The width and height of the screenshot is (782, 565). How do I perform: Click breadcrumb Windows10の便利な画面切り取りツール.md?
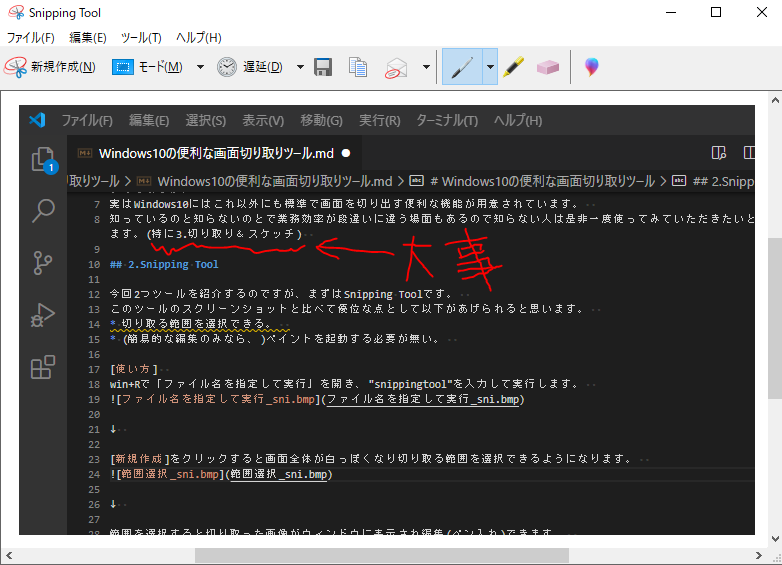tap(275, 182)
